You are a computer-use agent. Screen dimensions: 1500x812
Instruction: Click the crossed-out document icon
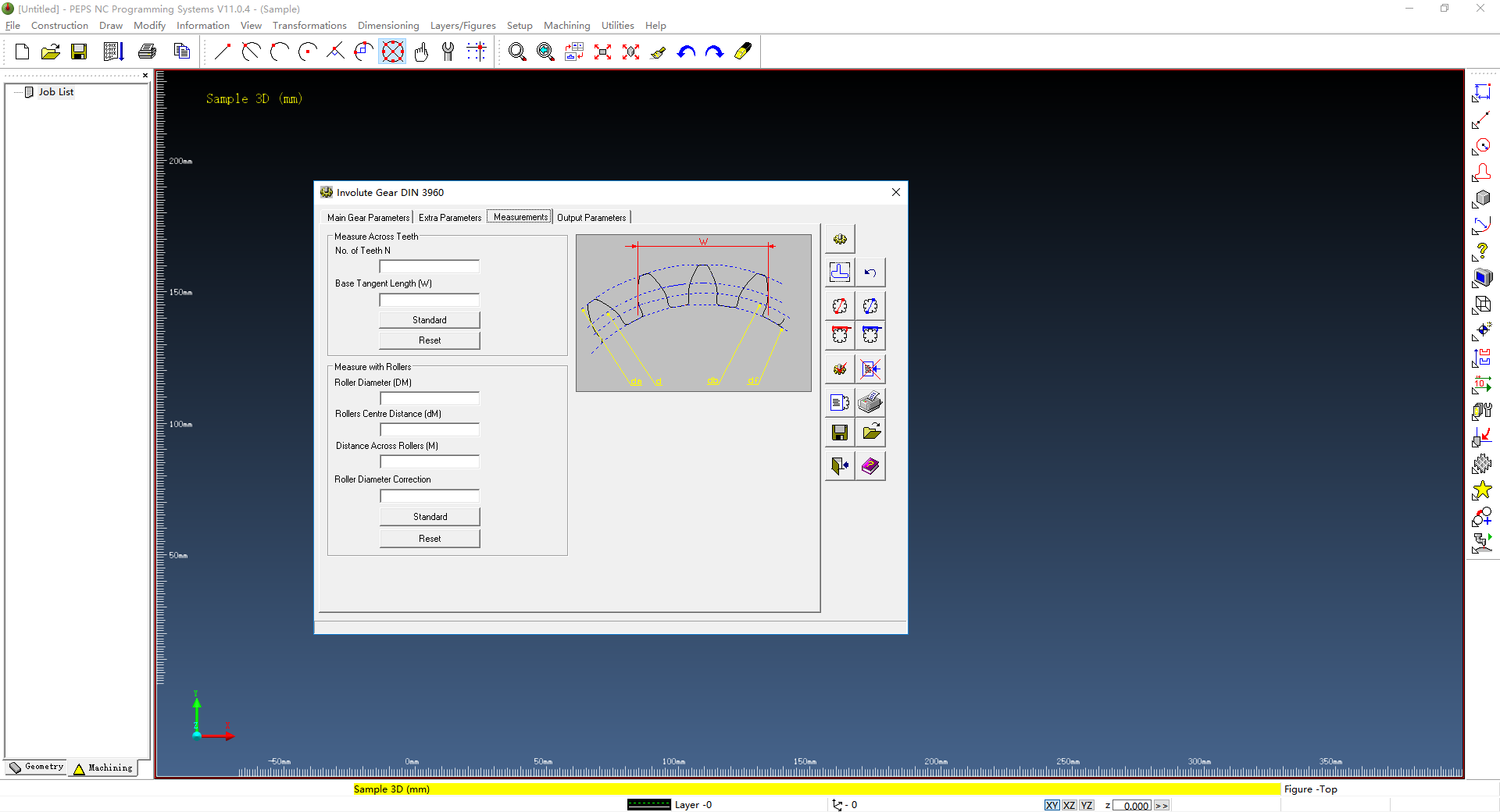[x=870, y=369]
